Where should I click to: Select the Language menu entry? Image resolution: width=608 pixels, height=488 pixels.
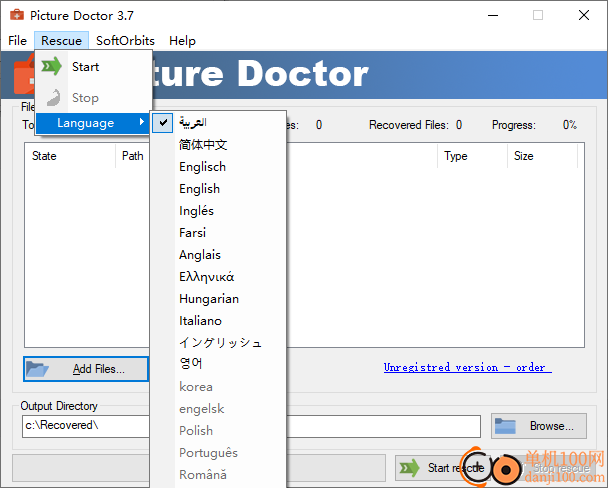(92, 123)
